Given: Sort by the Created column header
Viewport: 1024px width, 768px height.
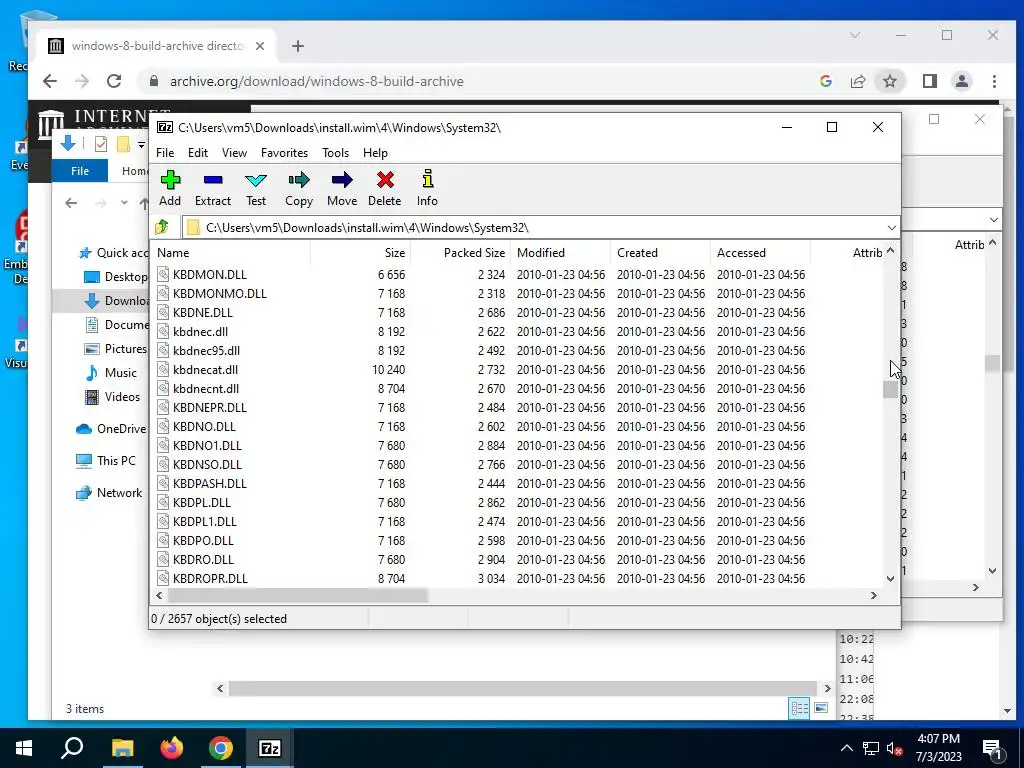Looking at the screenshot, I should 661,253.
